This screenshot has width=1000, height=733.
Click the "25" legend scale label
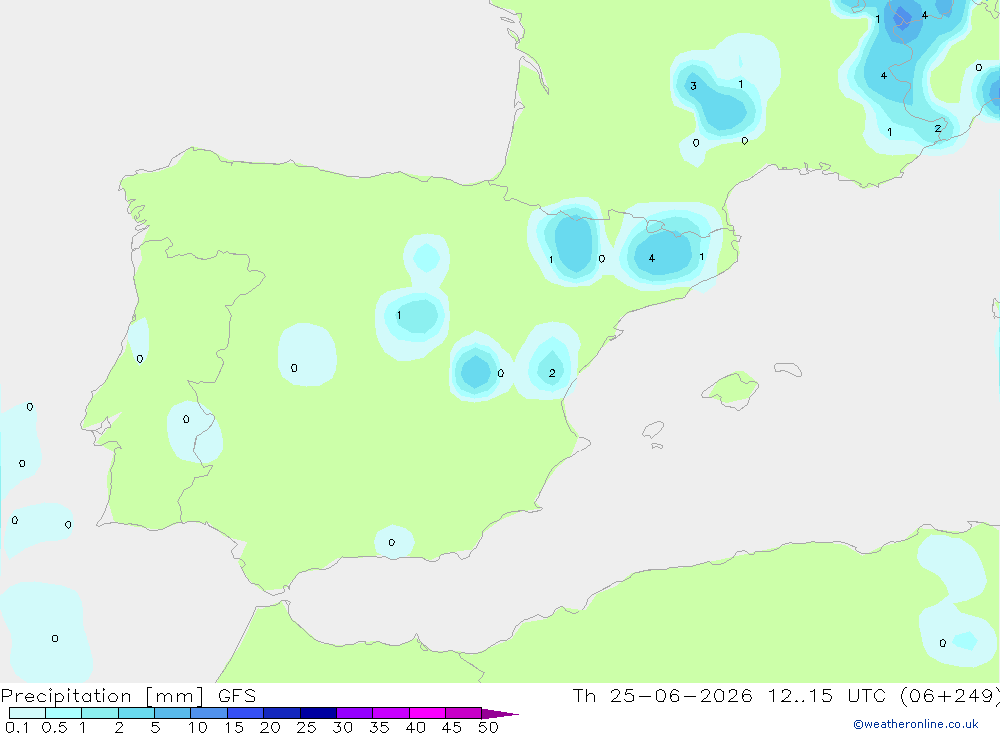(x=306, y=727)
